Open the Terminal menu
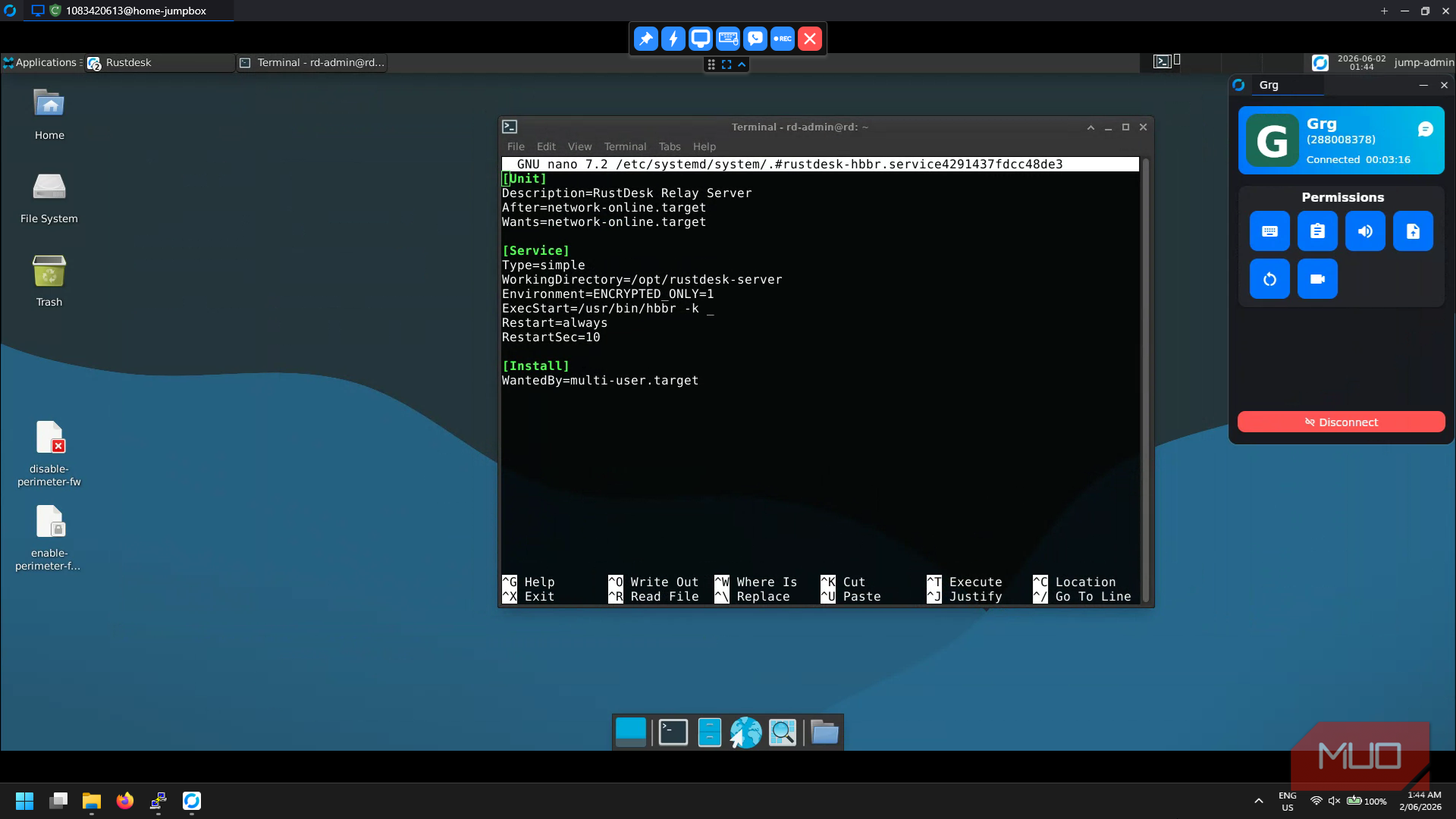1456x819 pixels. coord(625,147)
